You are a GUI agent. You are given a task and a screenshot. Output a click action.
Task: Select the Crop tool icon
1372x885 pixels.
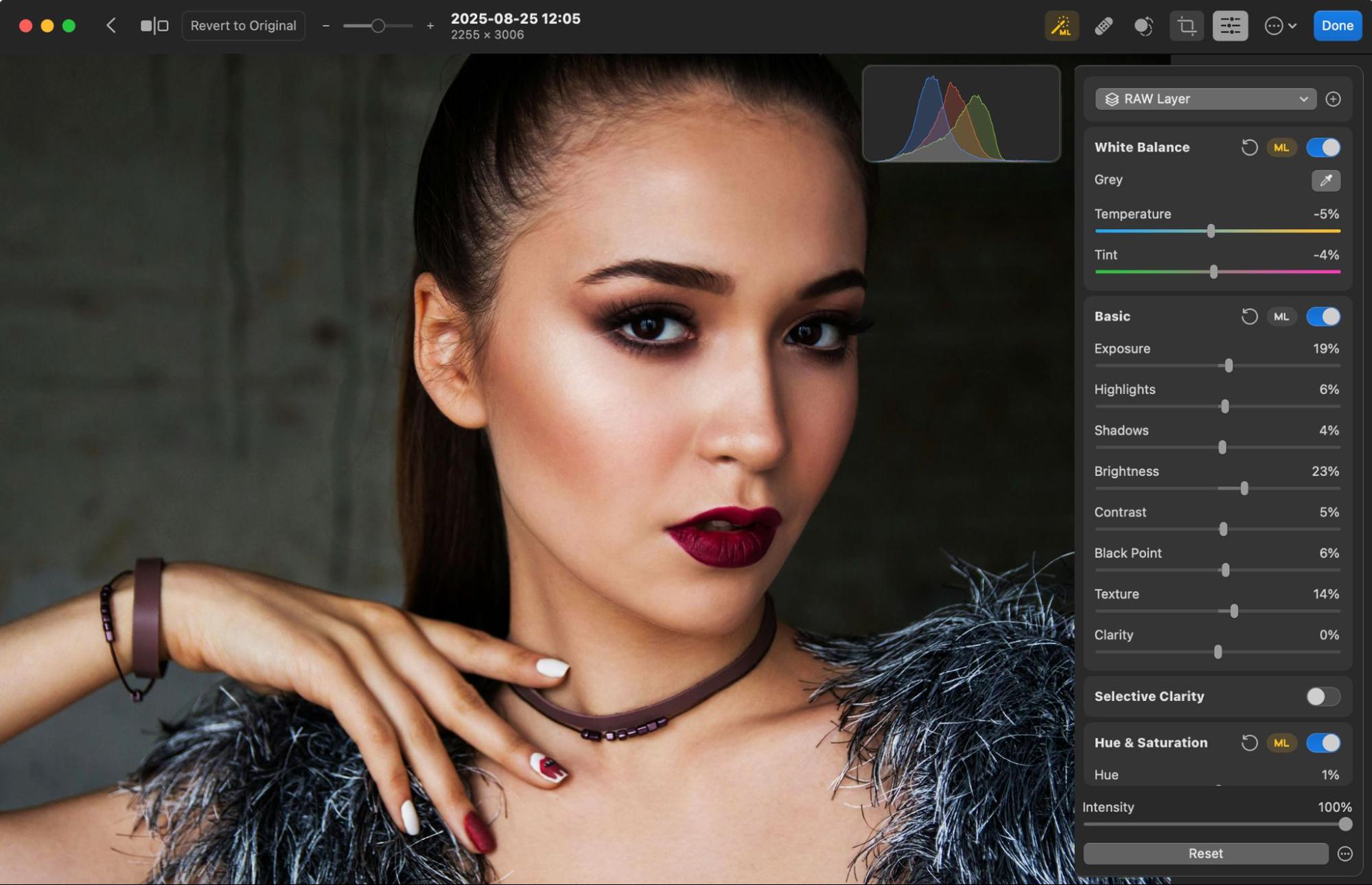coord(1186,26)
